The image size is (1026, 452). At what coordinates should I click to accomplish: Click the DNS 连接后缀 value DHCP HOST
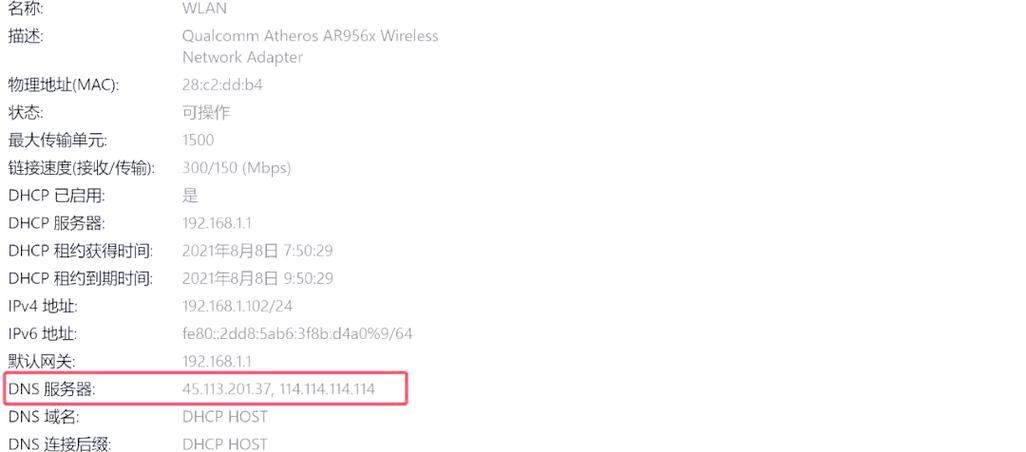point(224,444)
